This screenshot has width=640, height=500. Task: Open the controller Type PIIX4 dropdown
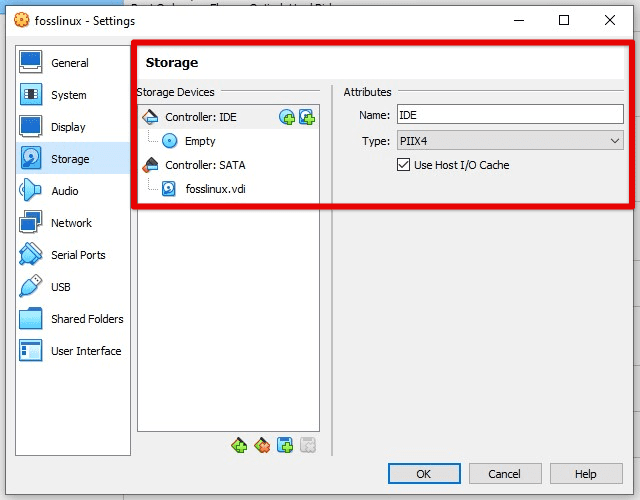(510, 140)
